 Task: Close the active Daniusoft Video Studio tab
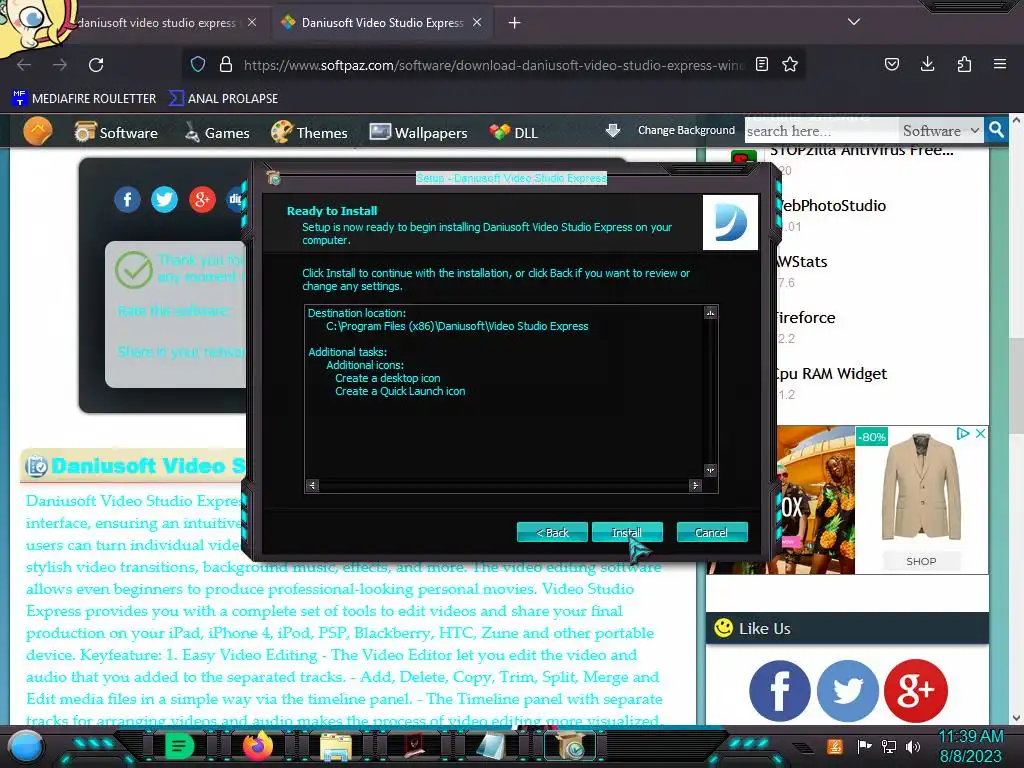(x=477, y=23)
